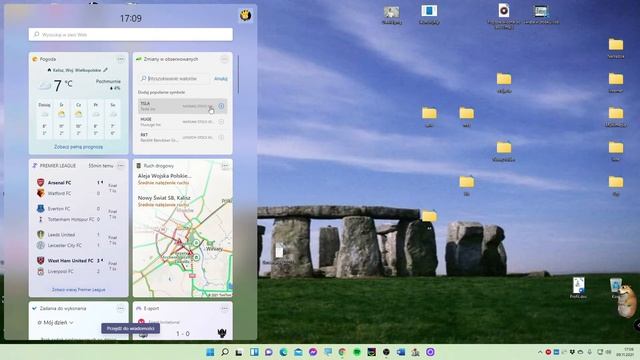This screenshot has height=360, width=640.
Task: Click current temperature 7 °C
Action: (x=63, y=85)
